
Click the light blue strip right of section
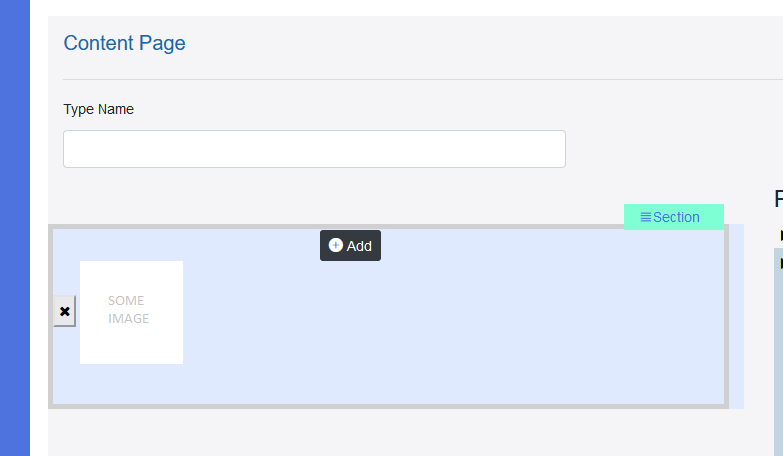[x=737, y=316]
